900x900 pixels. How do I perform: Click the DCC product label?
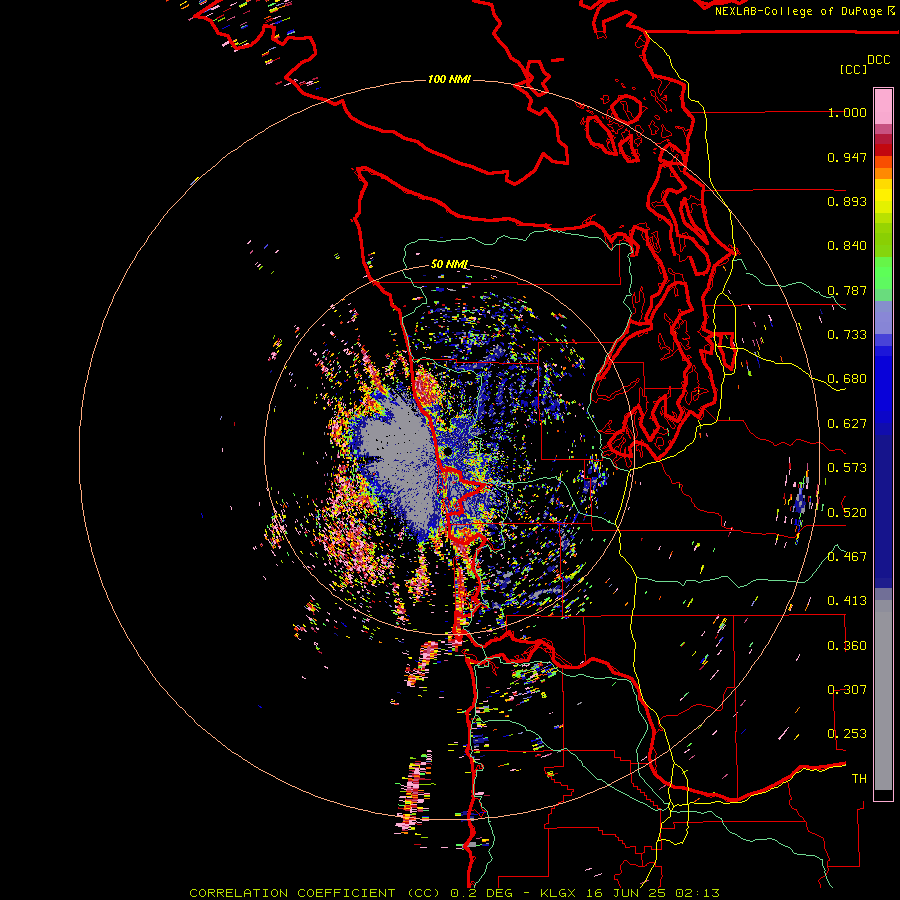coord(879,60)
